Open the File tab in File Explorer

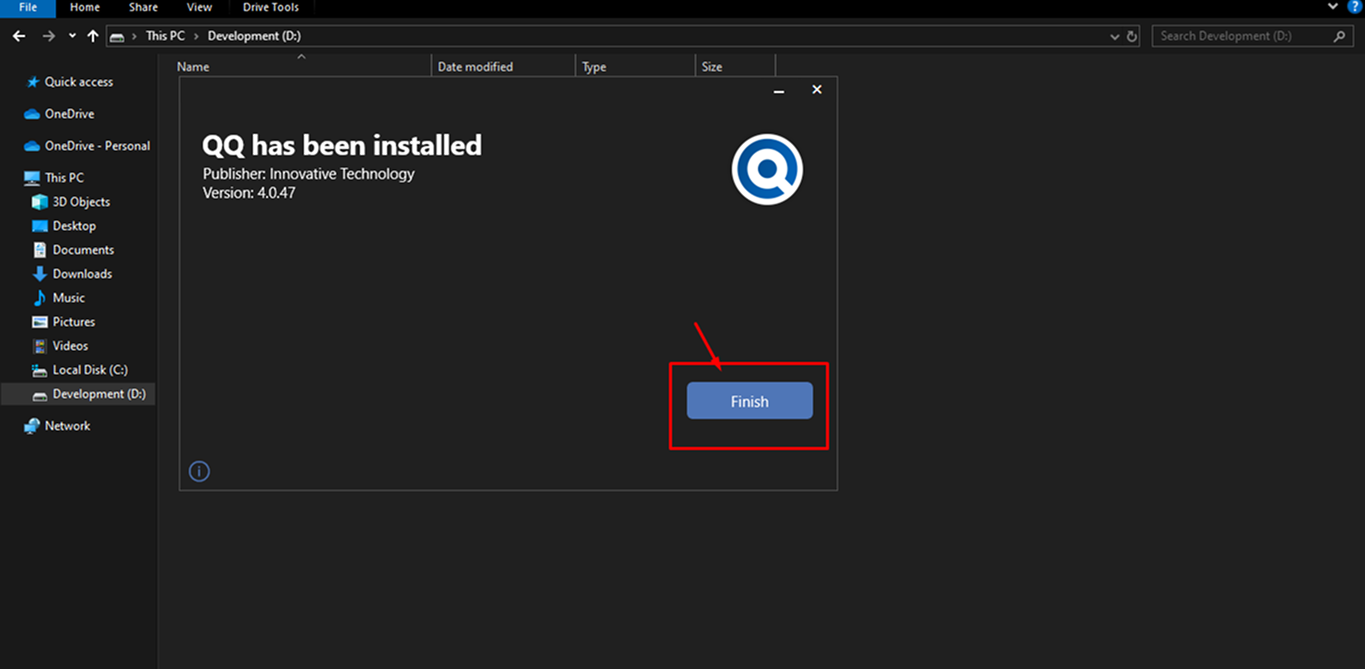(28, 7)
